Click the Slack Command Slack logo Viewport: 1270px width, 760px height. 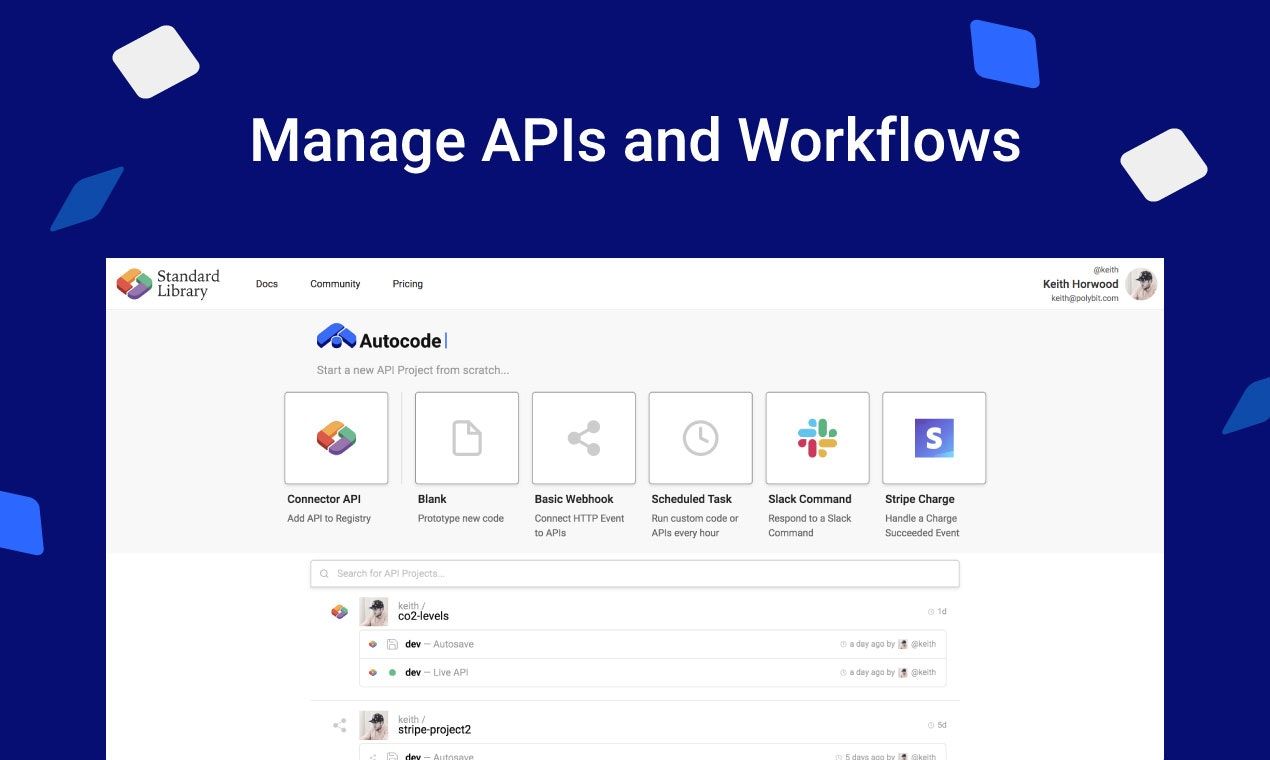pos(817,437)
